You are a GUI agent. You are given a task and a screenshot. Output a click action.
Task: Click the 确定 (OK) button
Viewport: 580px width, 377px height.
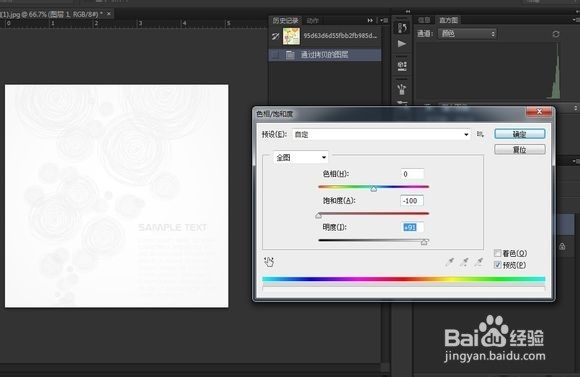pos(519,134)
